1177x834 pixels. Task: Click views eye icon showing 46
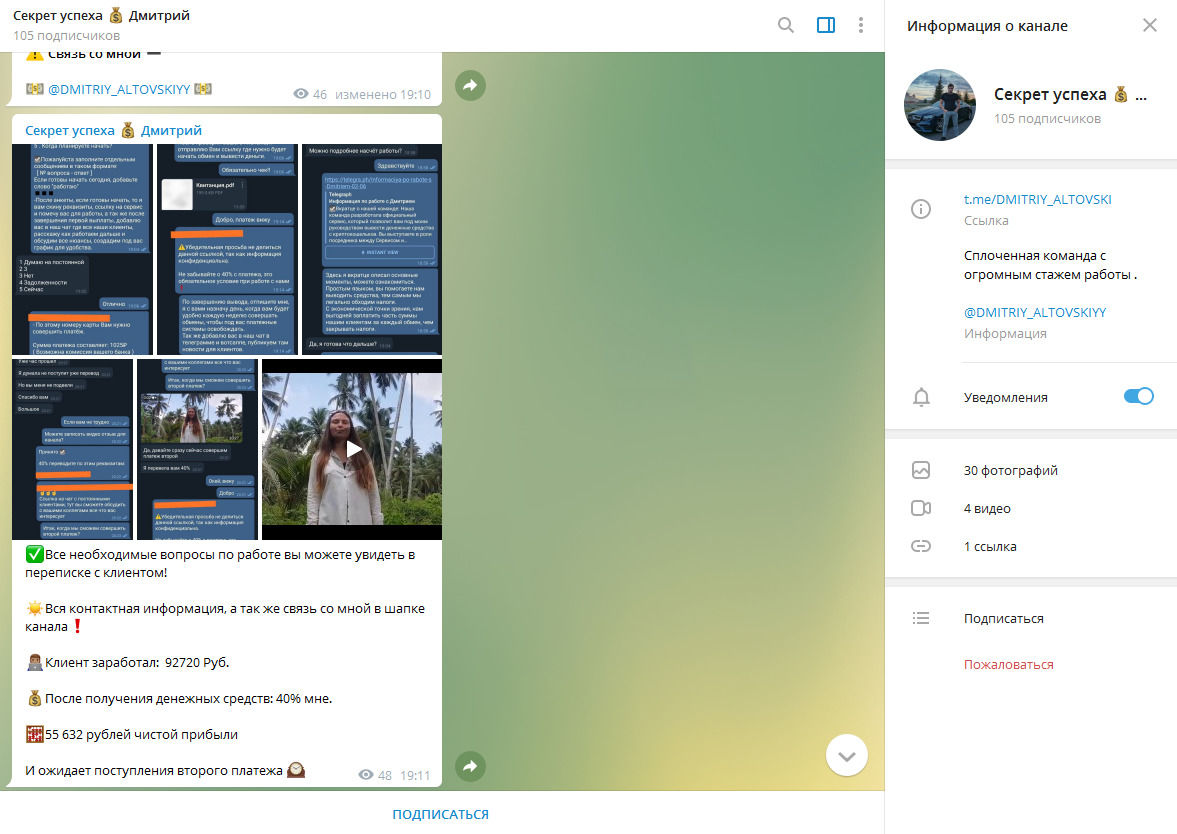tap(301, 94)
